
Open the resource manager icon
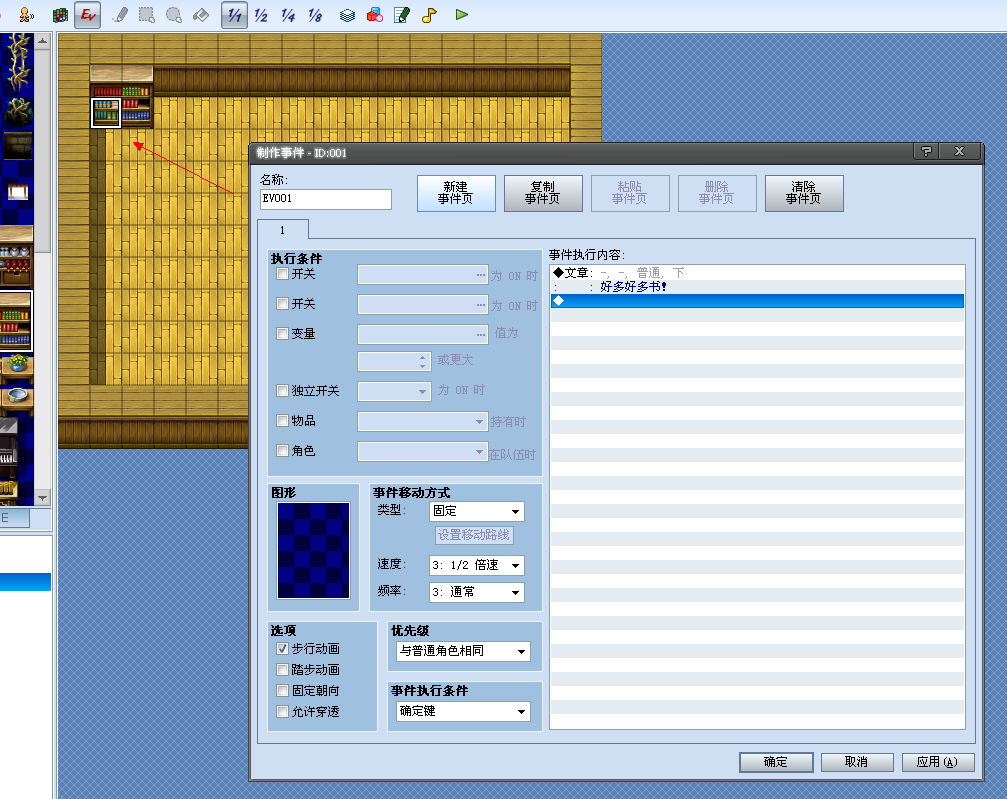click(x=375, y=14)
